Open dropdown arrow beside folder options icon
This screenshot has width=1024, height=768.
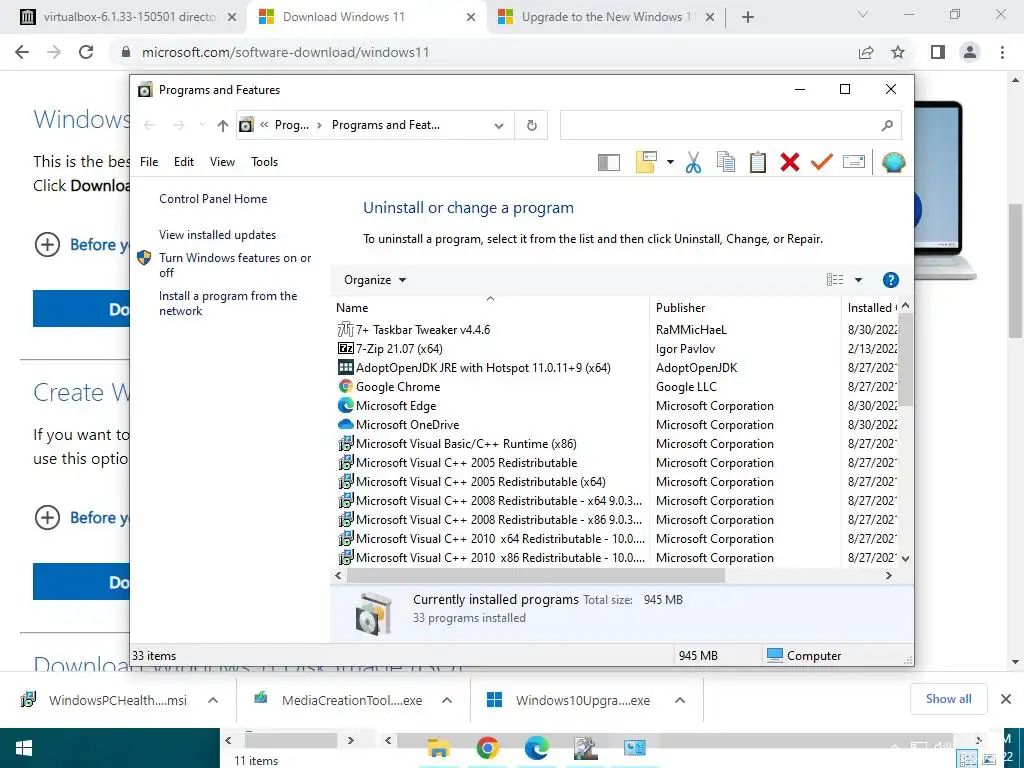tap(670, 162)
